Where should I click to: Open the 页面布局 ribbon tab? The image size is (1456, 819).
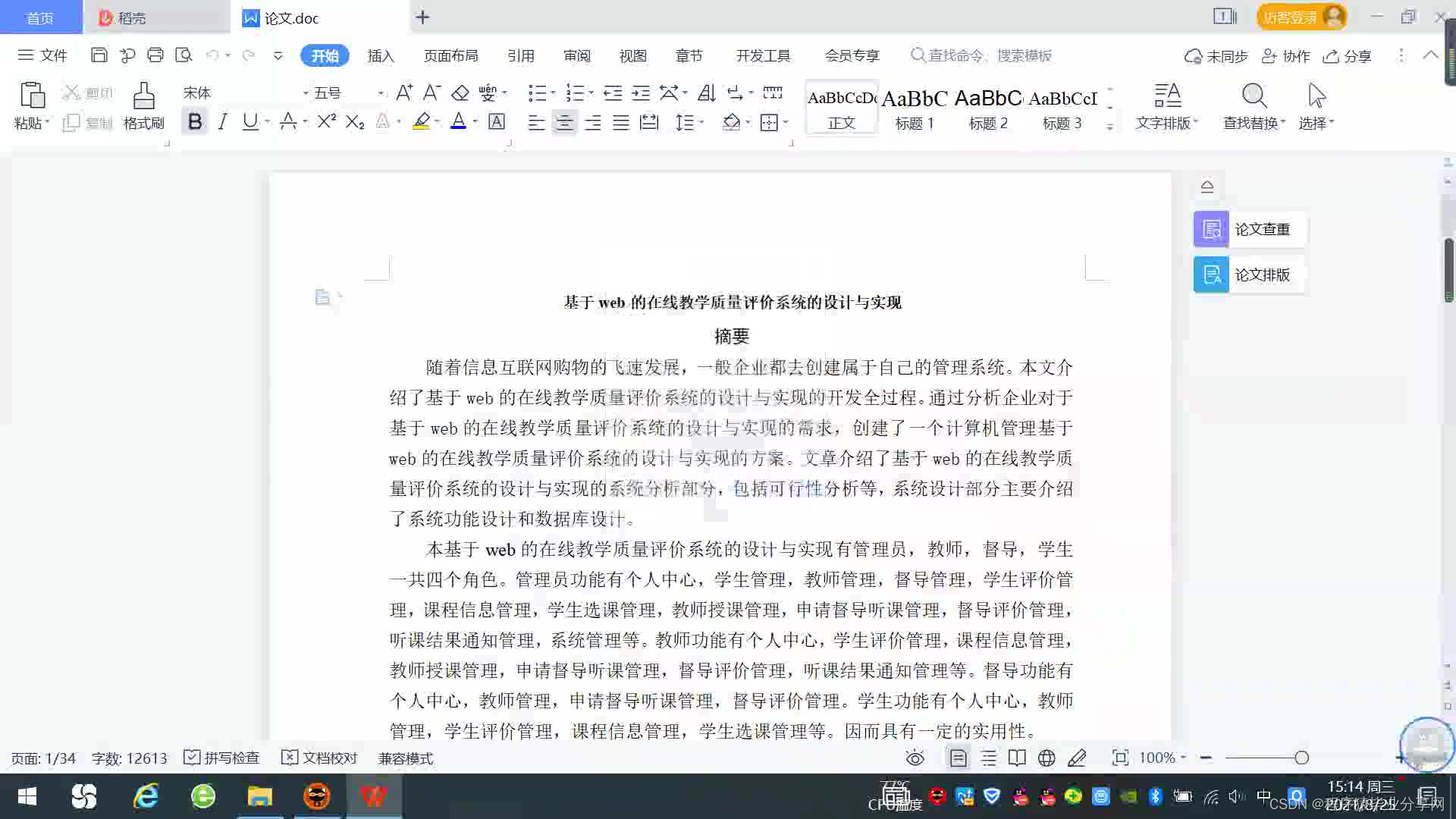tap(450, 55)
